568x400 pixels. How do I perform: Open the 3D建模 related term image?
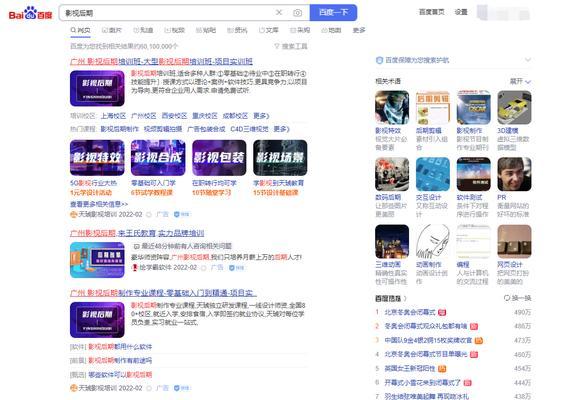click(514, 108)
